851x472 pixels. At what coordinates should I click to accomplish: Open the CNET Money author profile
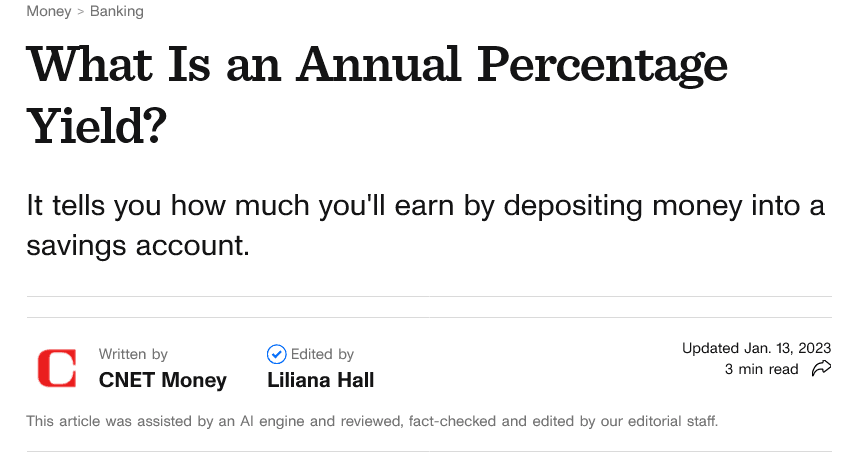[163, 380]
